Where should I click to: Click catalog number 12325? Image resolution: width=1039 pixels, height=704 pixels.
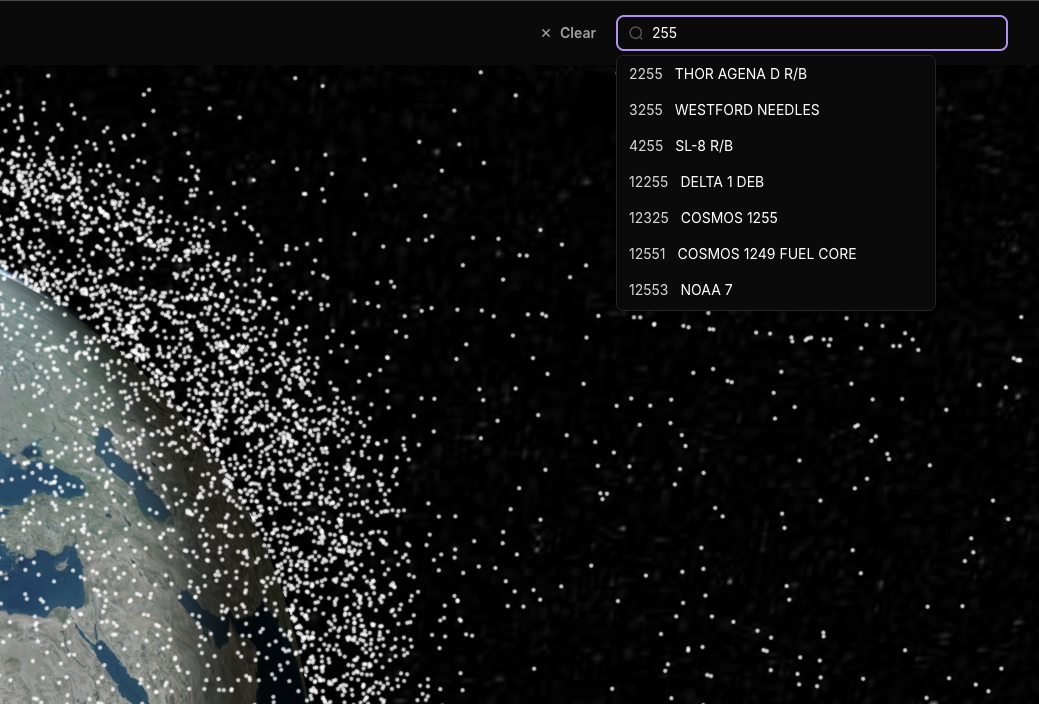coord(648,218)
